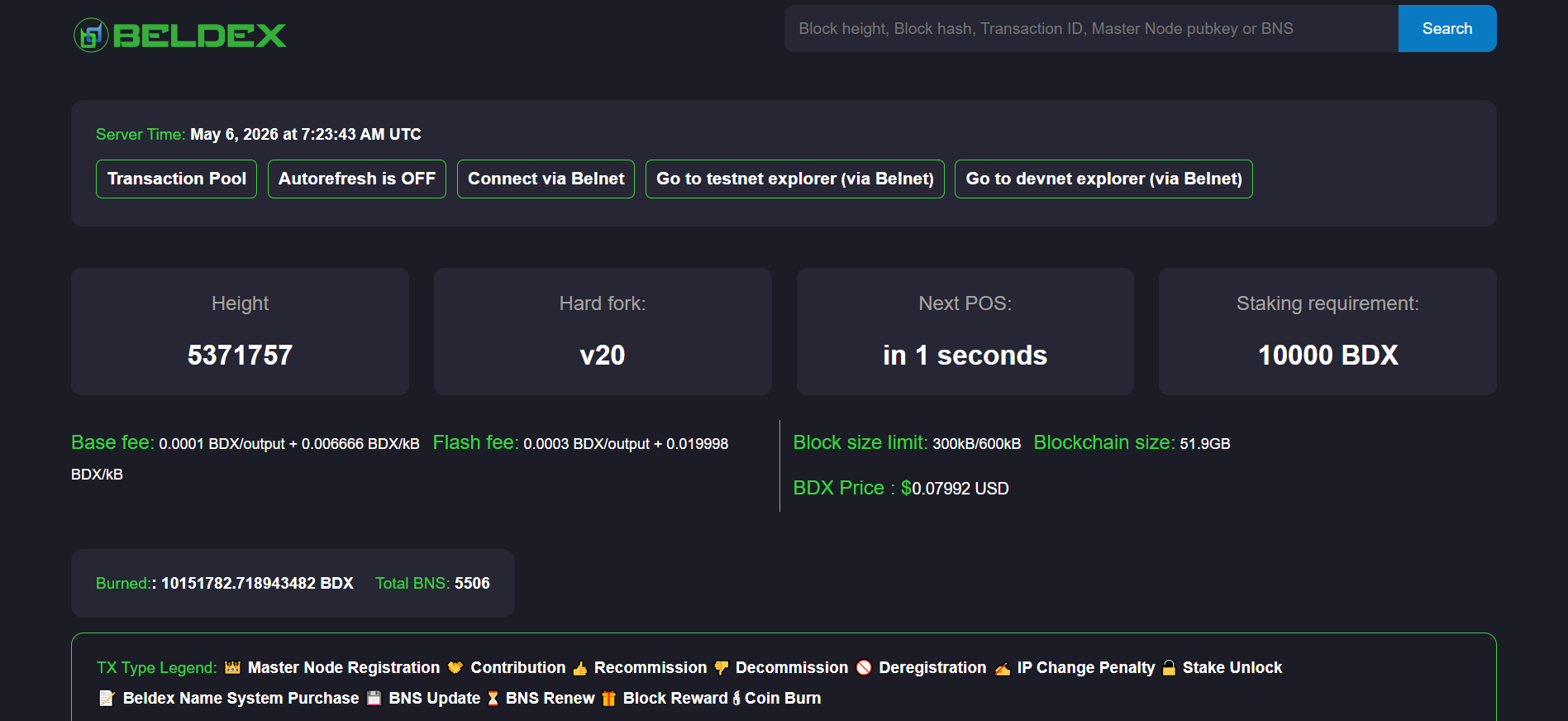This screenshot has width=1568, height=721.
Task: Go to devnet explorer via Belnet
Action: point(1103,179)
